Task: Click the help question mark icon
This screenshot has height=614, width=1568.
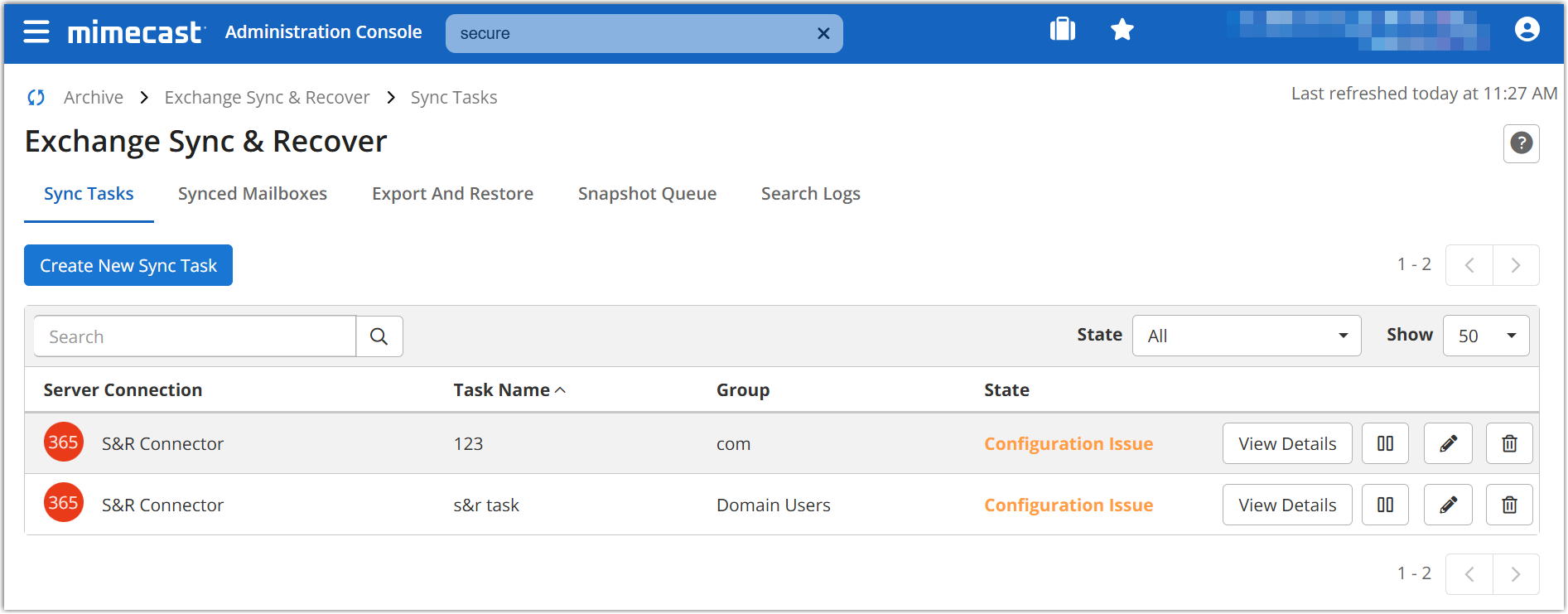Action: click(1521, 143)
